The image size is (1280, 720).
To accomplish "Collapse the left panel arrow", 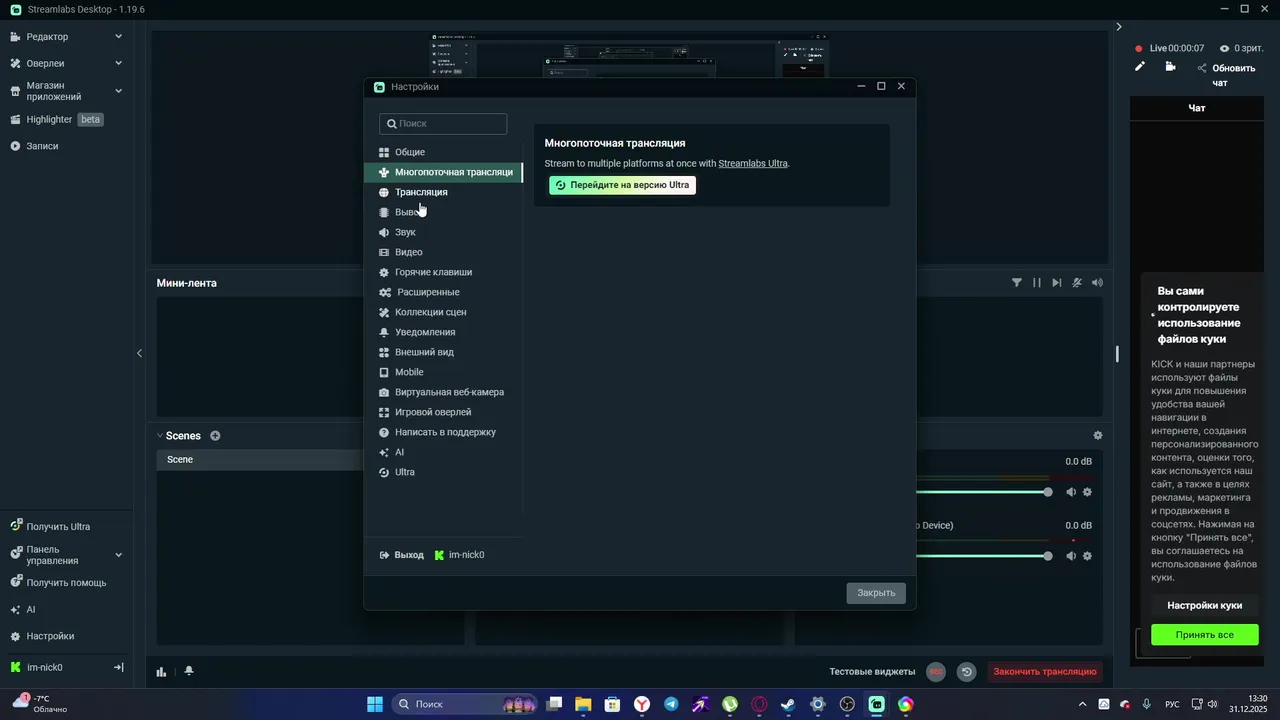I will [x=139, y=353].
